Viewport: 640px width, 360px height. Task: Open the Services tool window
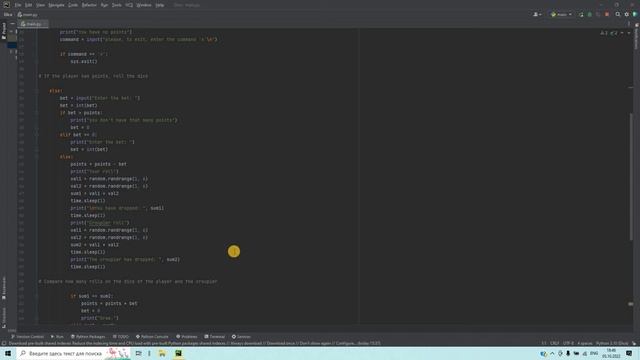[241, 337]
